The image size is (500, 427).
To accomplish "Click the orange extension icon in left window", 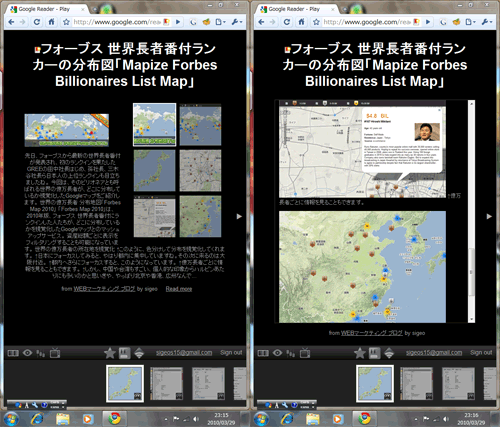I will coord(206,22).
